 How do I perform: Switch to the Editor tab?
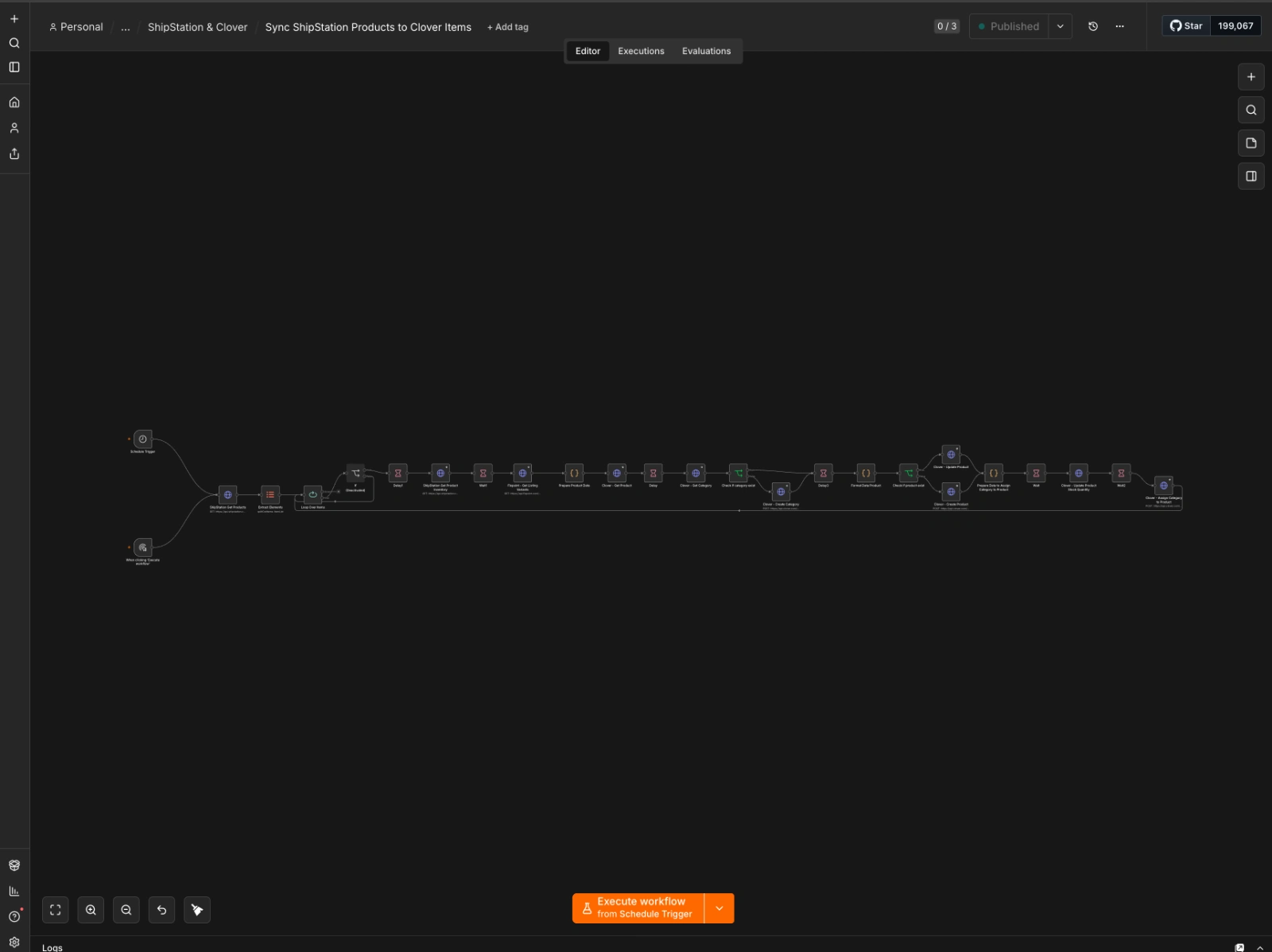[588, 51]
